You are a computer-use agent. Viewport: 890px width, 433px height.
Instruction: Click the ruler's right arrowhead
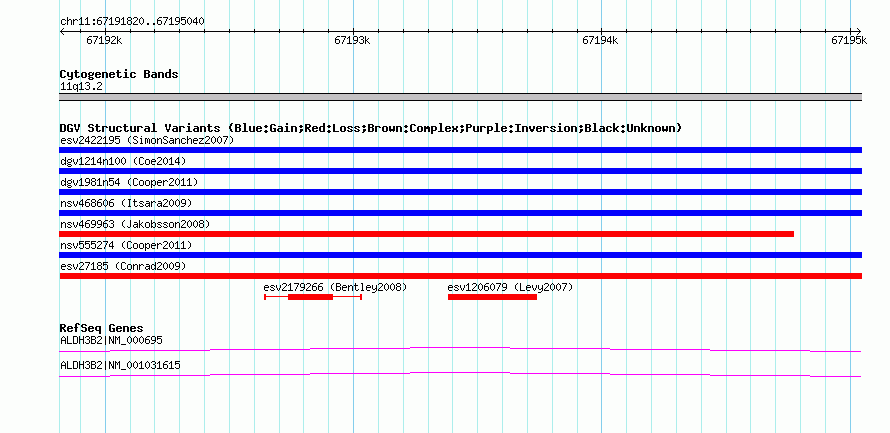click(x=859, y=31)
